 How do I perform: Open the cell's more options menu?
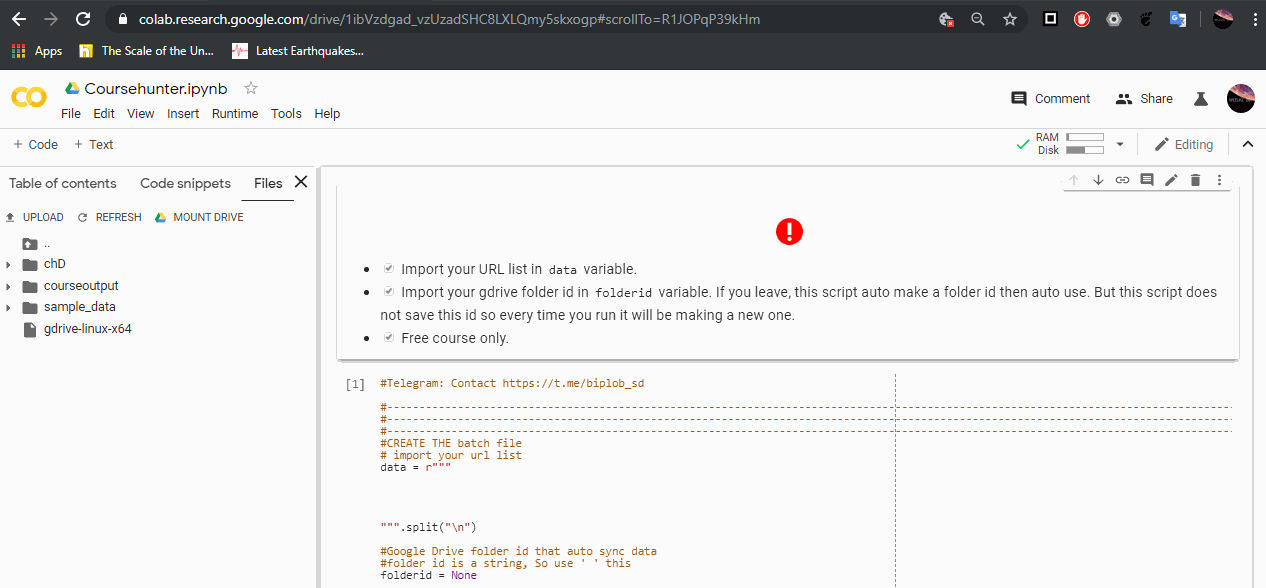(x=1219, y=180)
